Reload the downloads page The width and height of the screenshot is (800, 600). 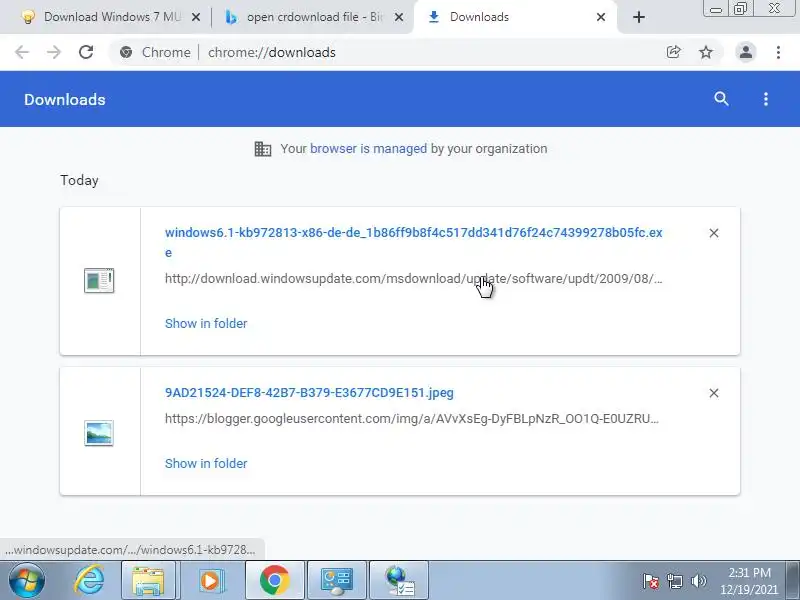pyautogui.click(x=86, y=52)
